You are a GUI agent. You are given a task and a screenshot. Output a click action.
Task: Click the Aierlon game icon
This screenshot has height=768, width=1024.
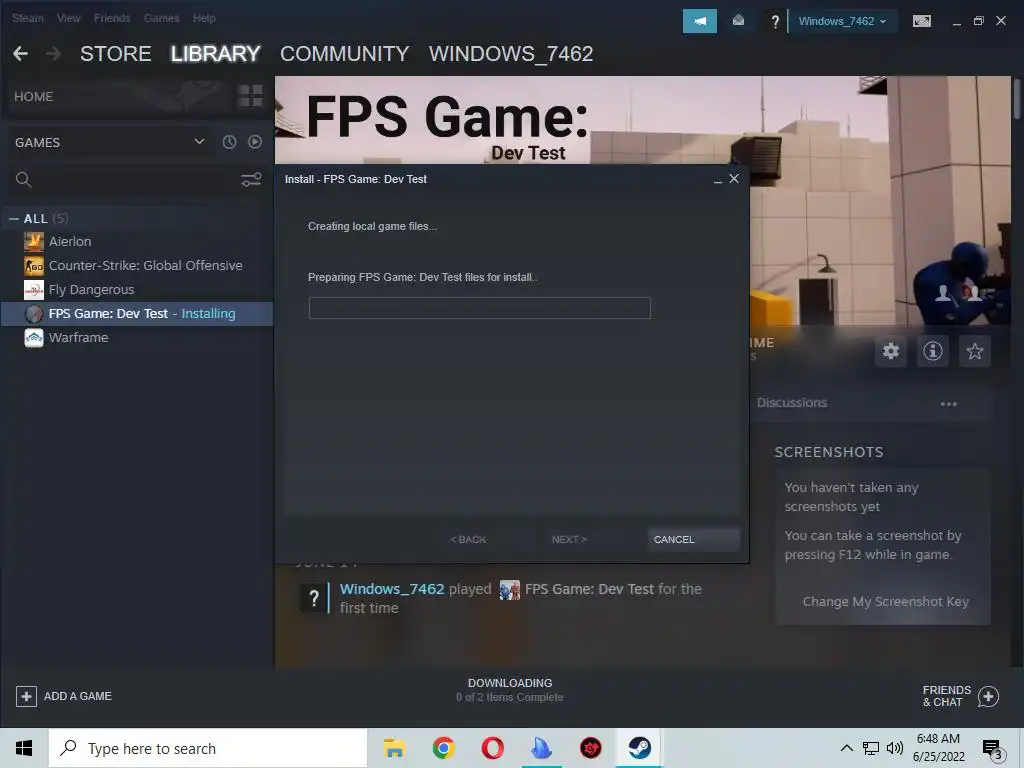33,242
